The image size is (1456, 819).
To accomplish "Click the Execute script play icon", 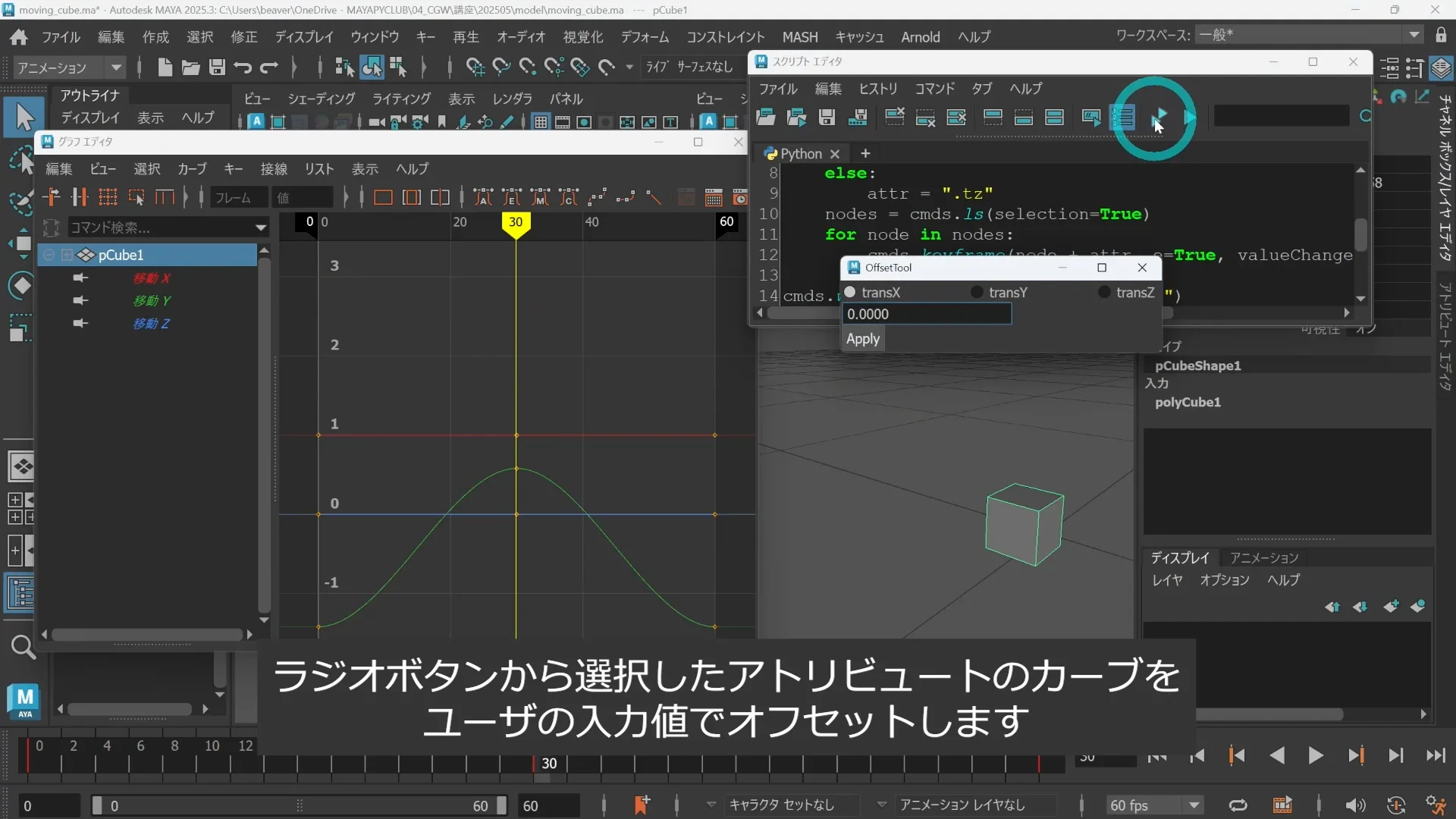I will 1159,116.
